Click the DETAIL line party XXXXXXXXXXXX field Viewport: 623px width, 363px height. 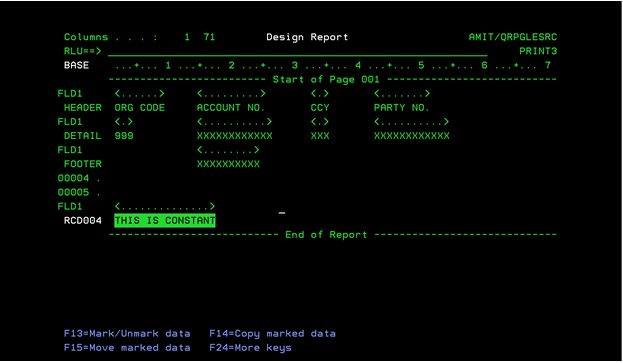(412, 136)
